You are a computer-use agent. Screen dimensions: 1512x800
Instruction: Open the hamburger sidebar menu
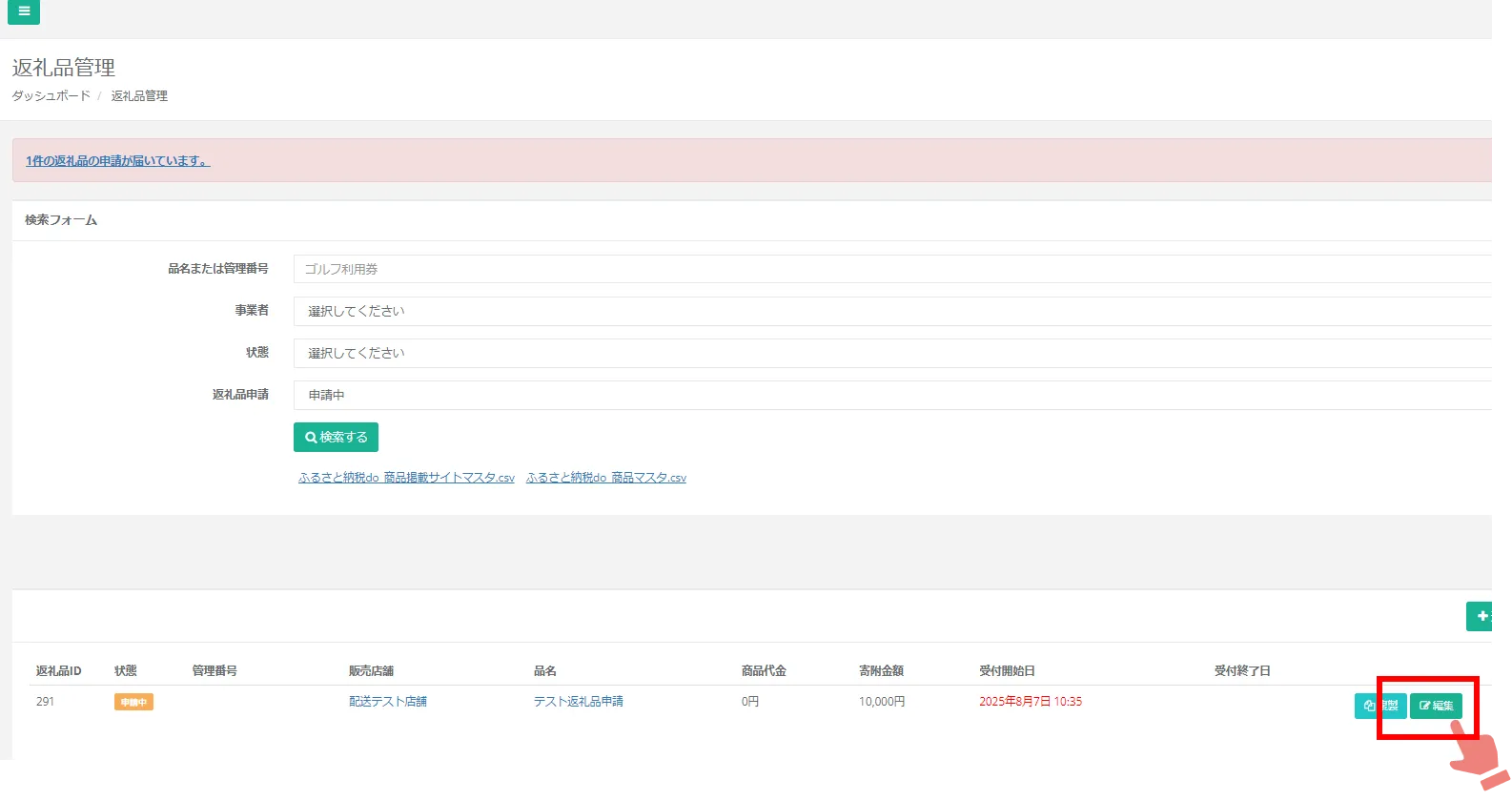pos(24,11)
